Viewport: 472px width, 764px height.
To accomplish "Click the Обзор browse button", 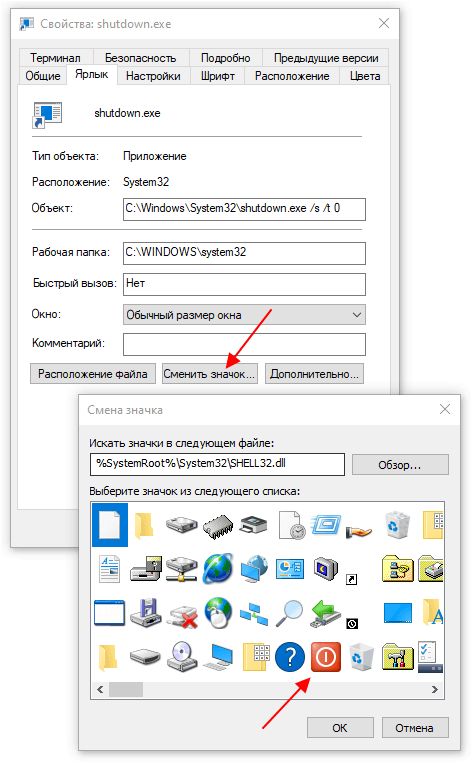I will tap(400, 465).
